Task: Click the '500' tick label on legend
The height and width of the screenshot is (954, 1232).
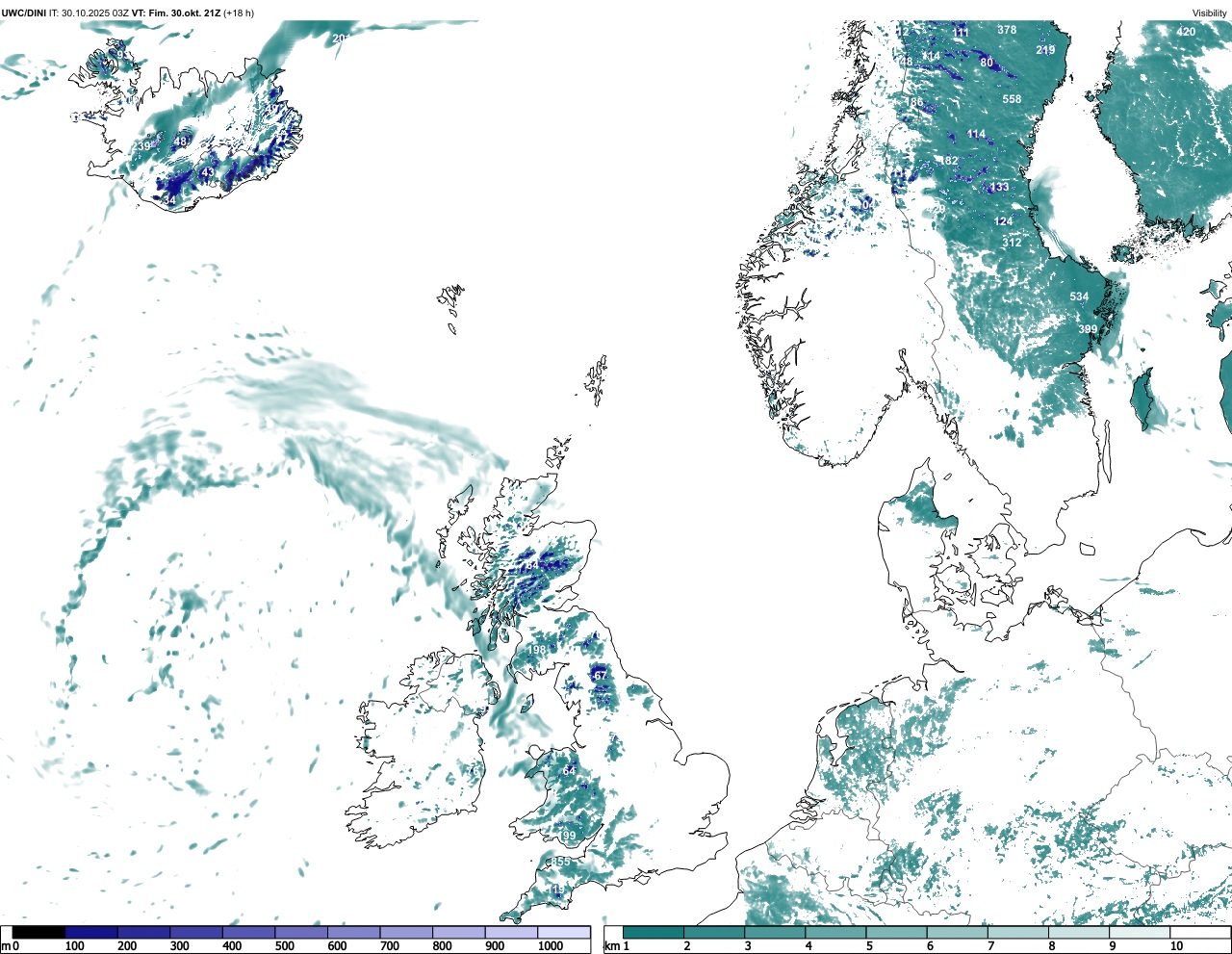Action: coord(285,946)
